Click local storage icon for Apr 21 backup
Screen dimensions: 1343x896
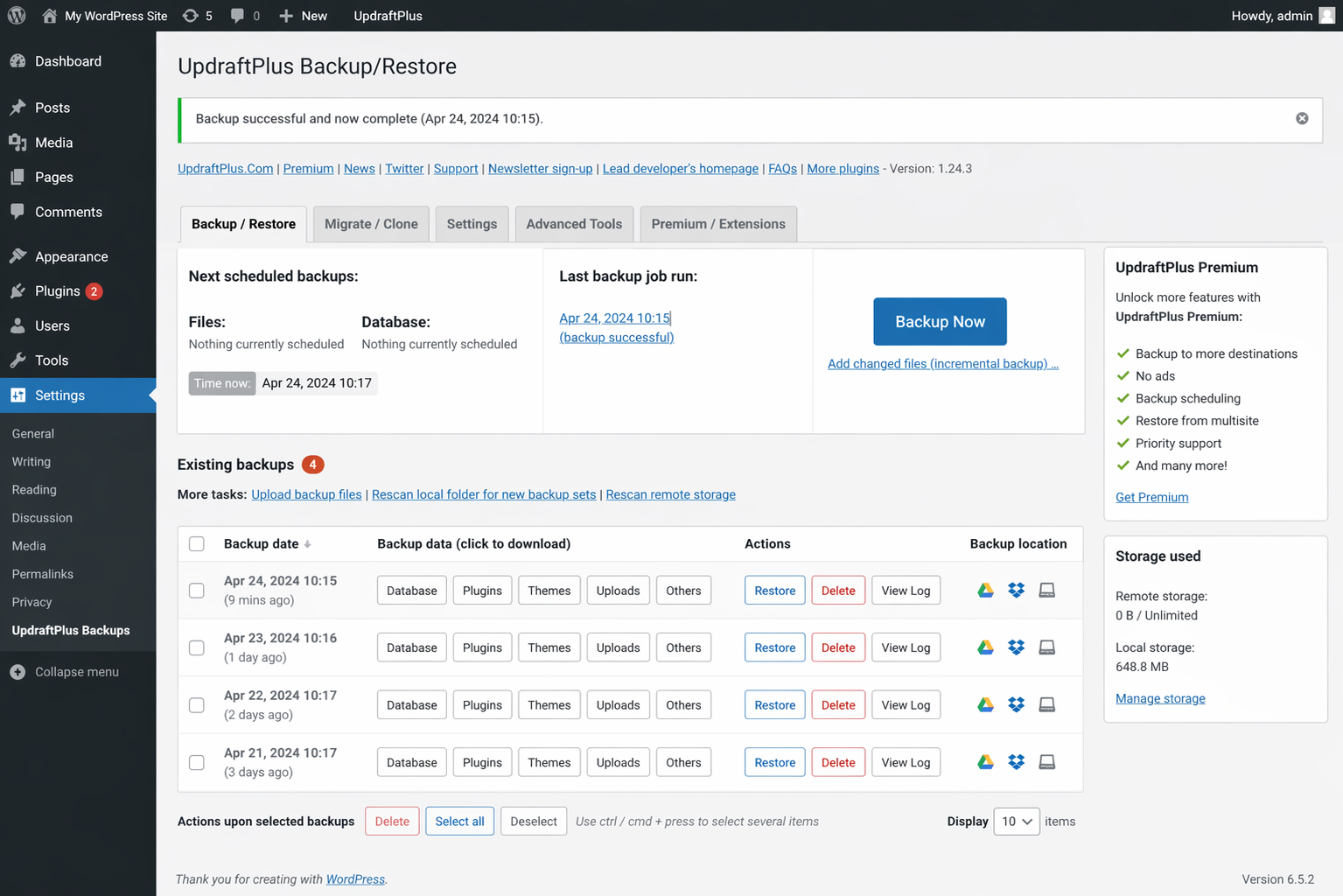tap(1046, 762)
